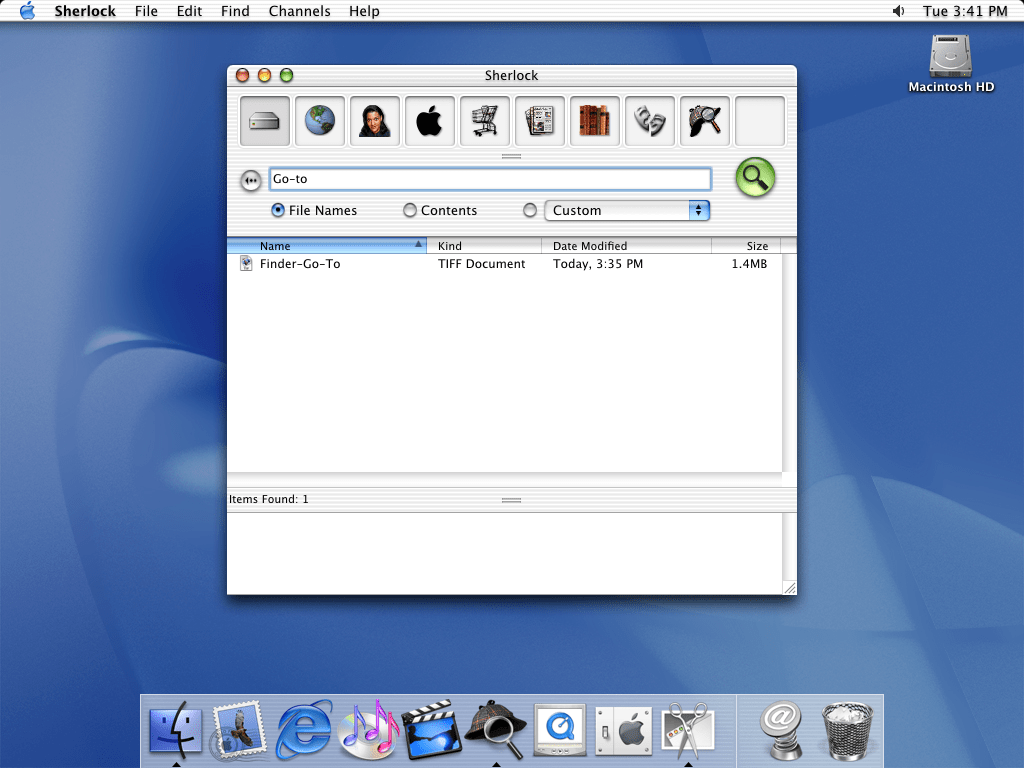The image size is (1024, 768).
Task: Select the File Names radio button
Action: click(x=278, y=211)
